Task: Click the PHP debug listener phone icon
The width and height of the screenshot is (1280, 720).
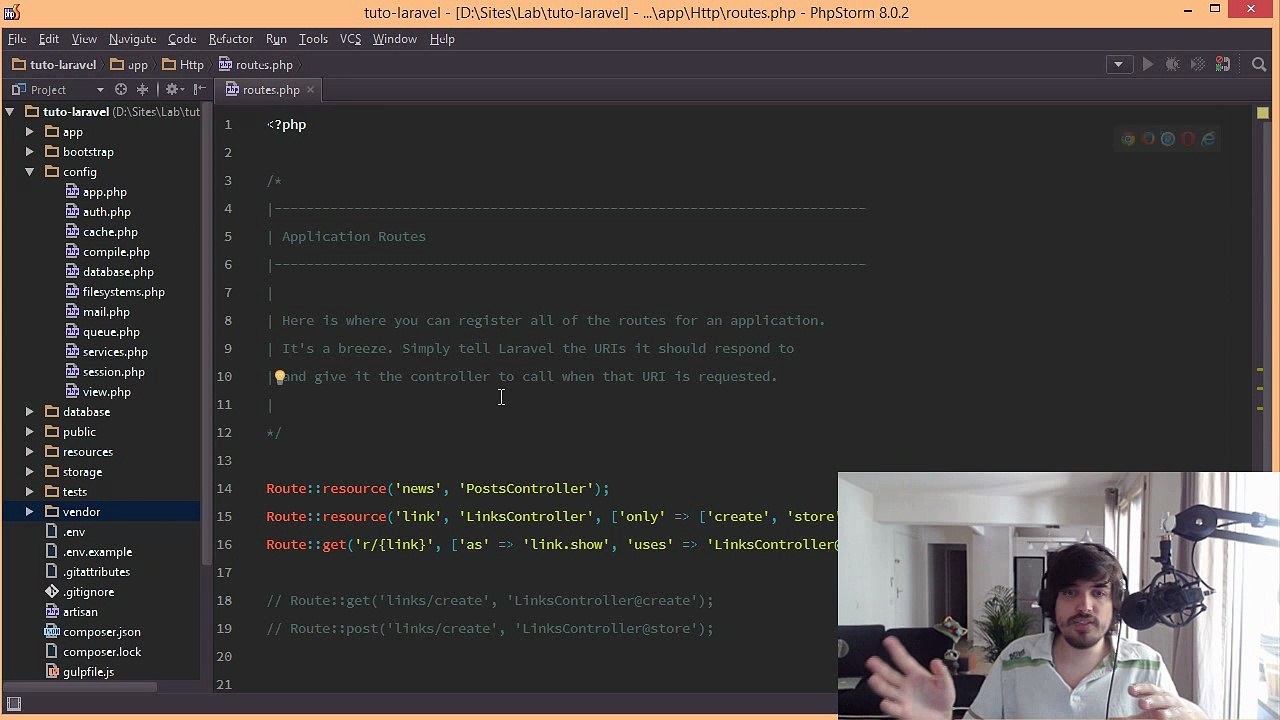Action: [1223, 64]
